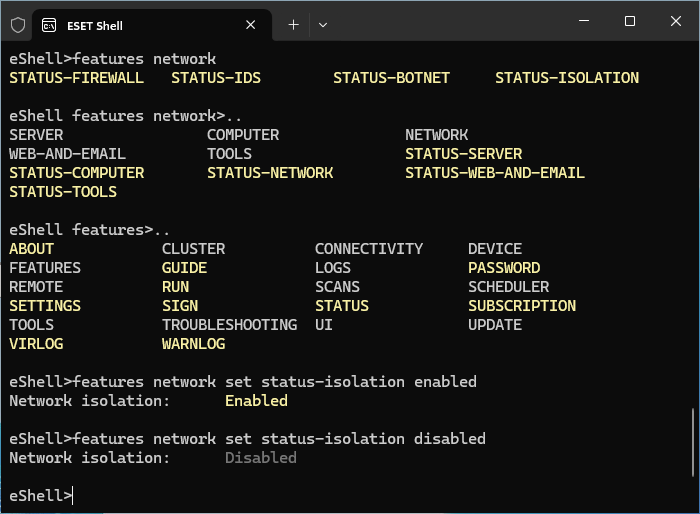The image size is (700, 514).
Task: Click the TROUBLESHOOTING command
Action: 229,325
